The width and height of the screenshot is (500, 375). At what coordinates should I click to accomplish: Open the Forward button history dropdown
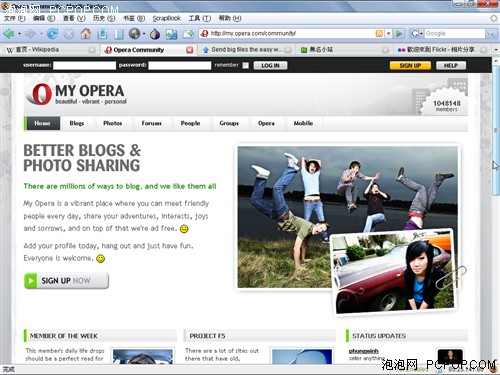41,34
